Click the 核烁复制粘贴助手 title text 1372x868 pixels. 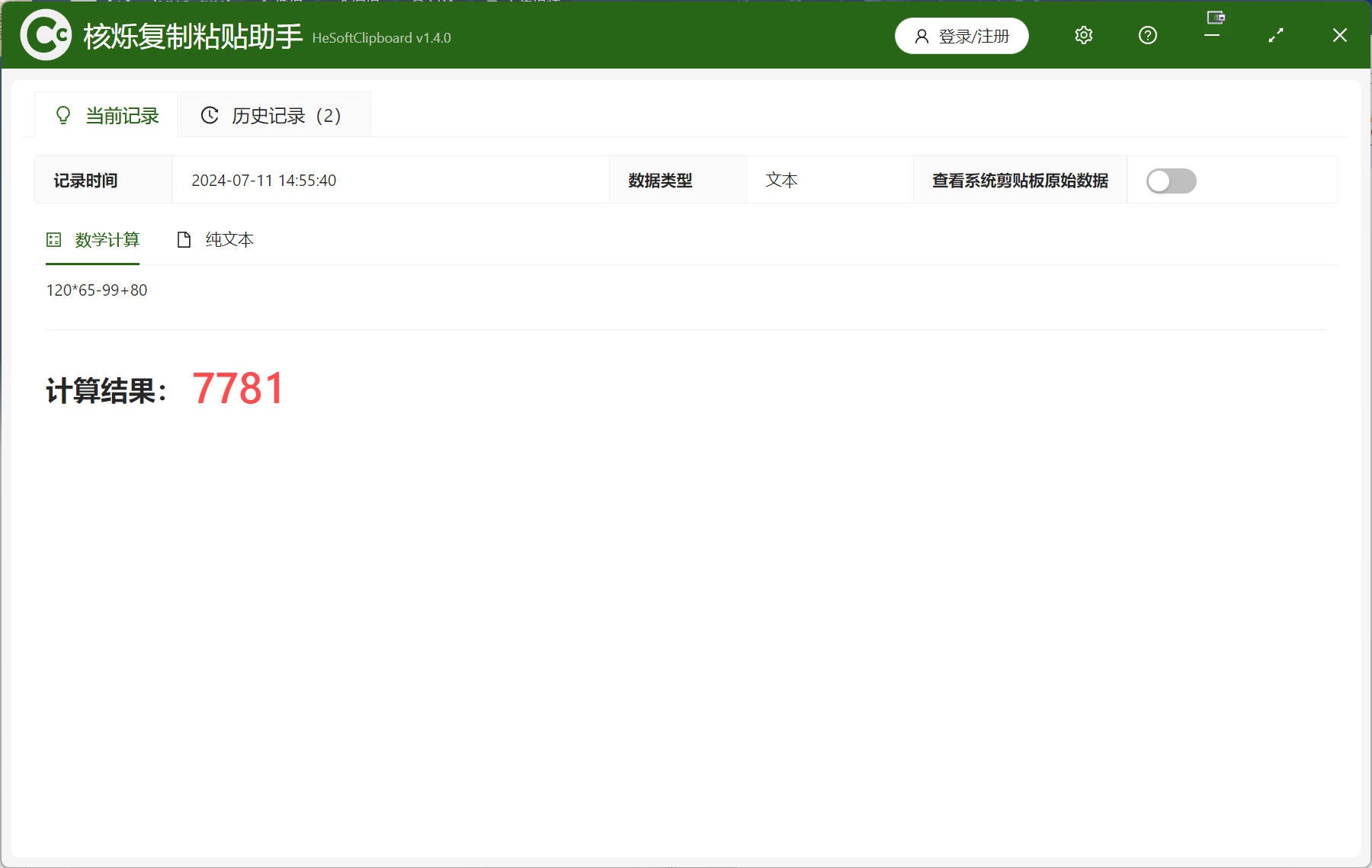(x=193, y=36)
